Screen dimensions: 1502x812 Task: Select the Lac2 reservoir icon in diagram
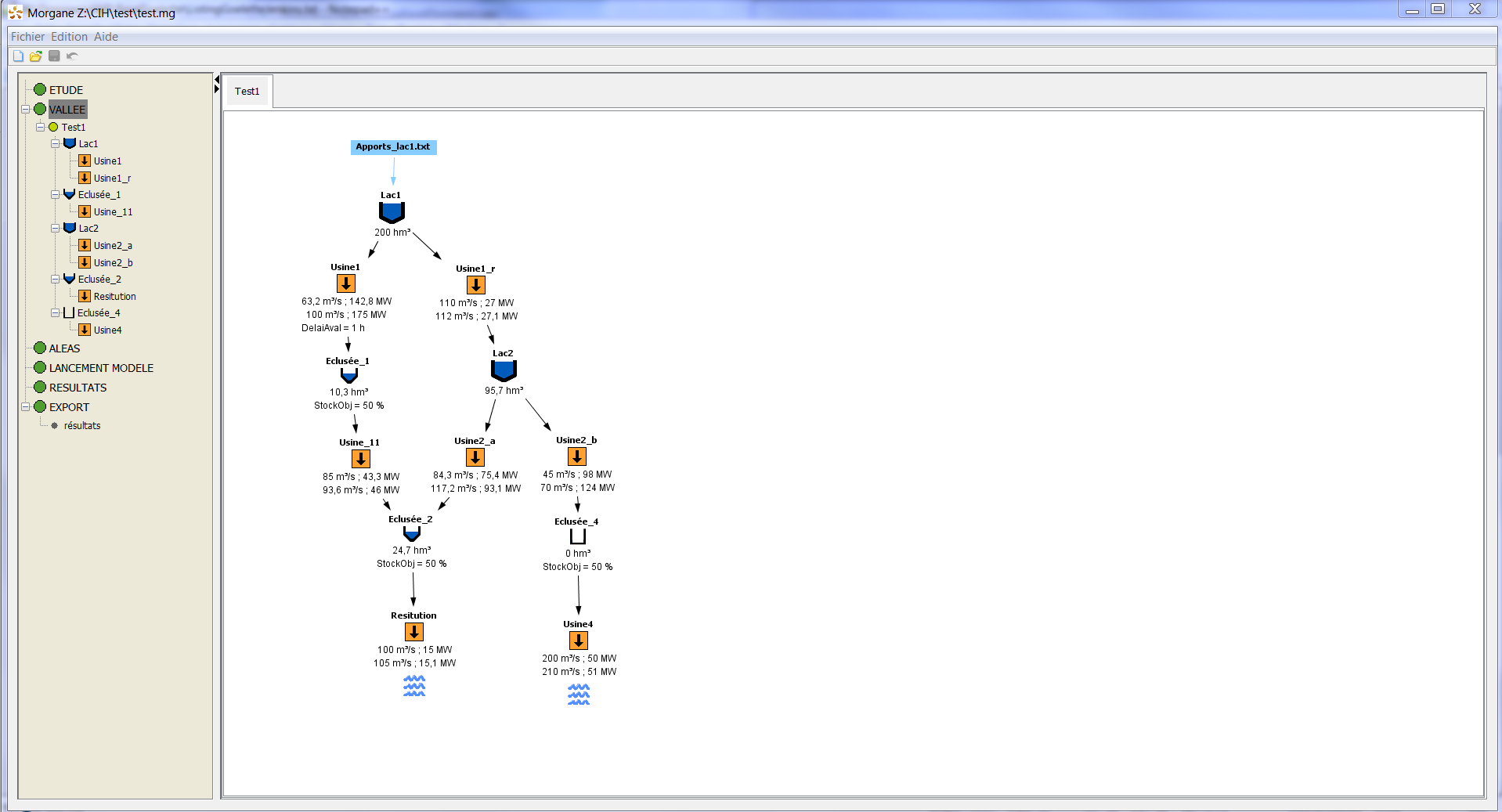[504, 371]
